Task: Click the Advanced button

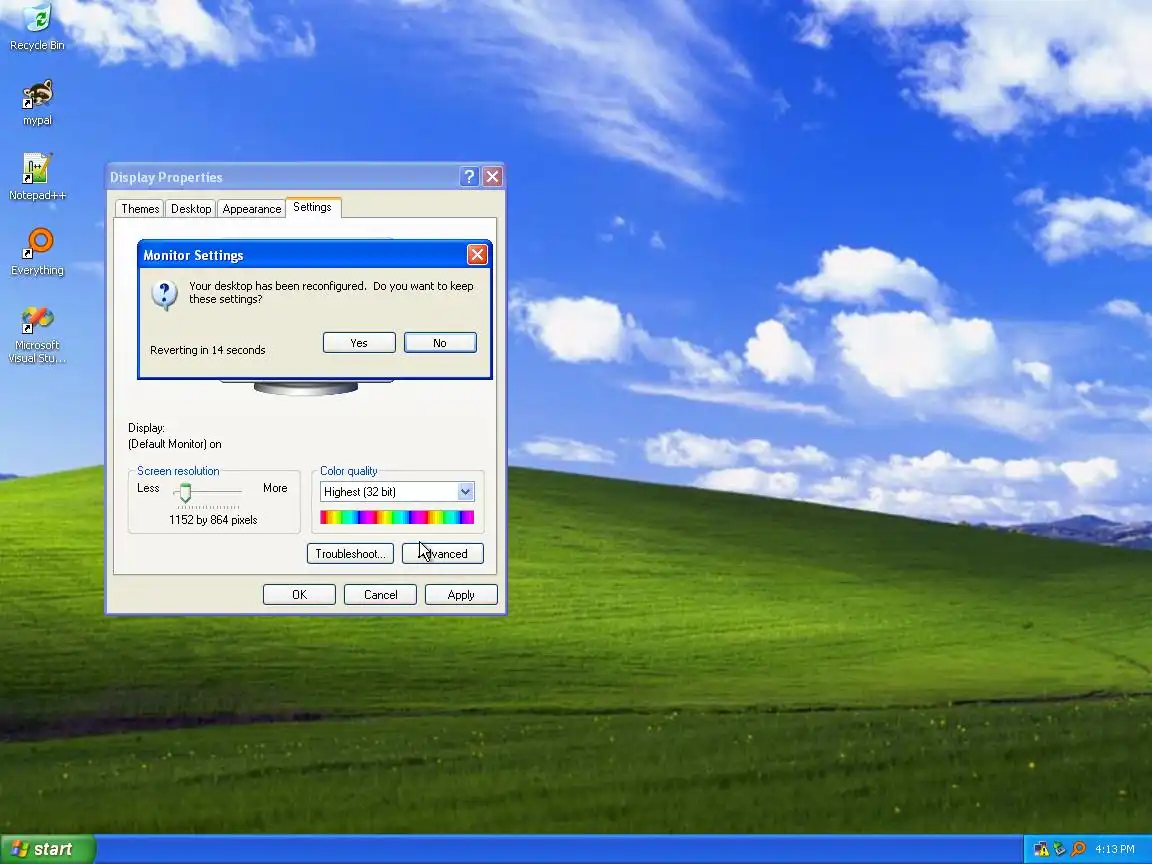Action: 443,554
